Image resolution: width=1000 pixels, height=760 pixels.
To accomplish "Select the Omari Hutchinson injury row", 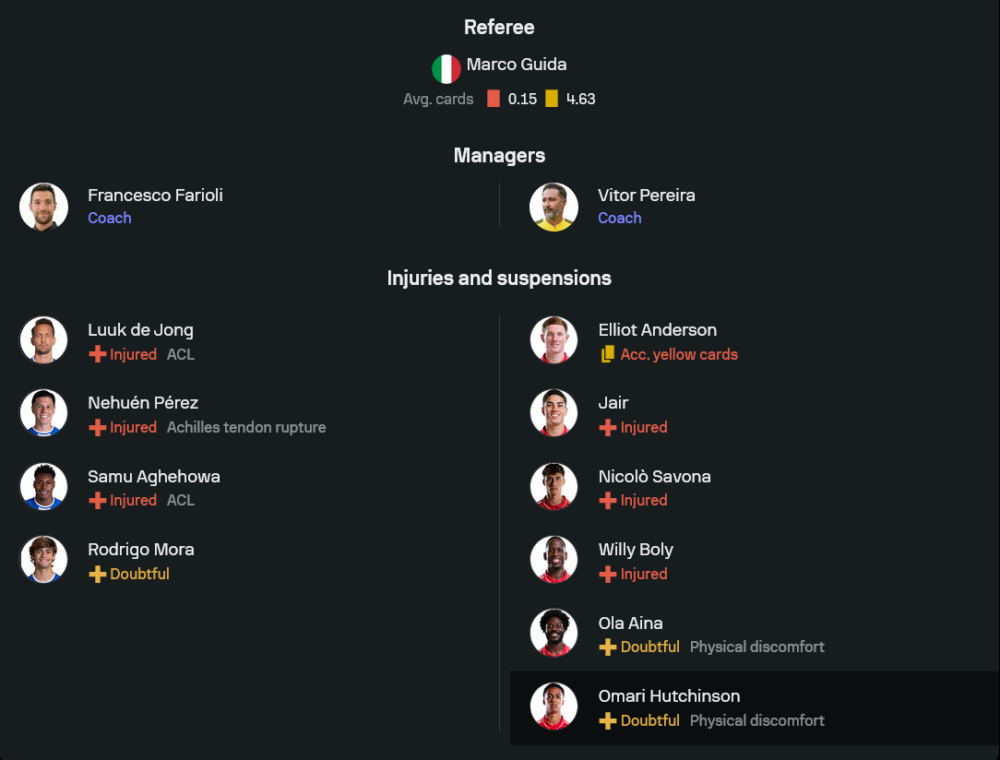I will tap(753, 708).
